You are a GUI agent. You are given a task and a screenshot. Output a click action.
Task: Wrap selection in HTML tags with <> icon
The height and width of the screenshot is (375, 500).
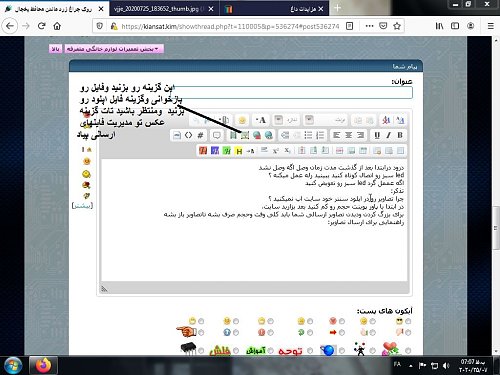189,135
